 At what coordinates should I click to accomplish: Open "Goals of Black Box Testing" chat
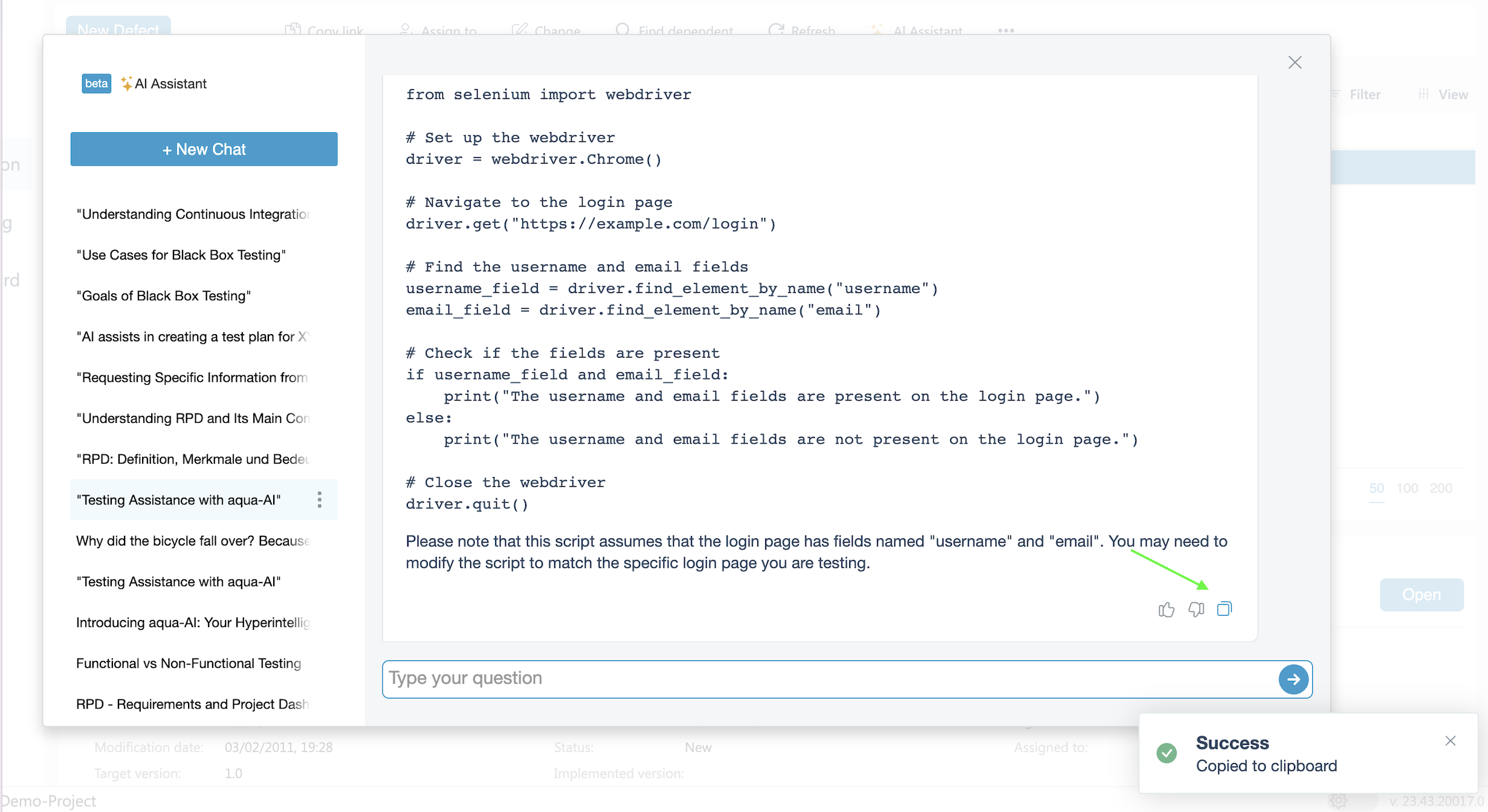163,295
